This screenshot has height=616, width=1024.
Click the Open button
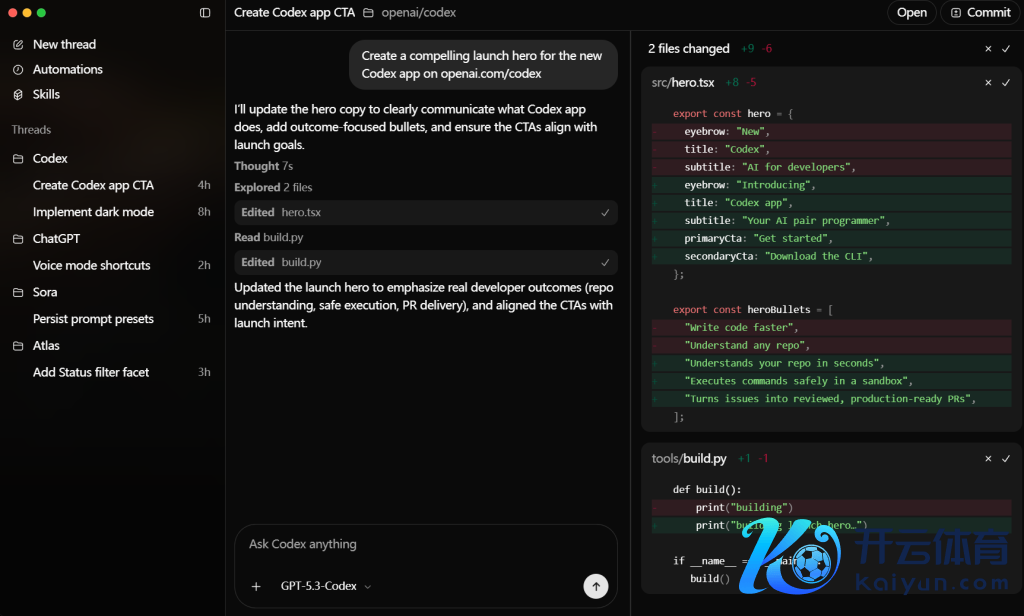(x=911, y=13)
